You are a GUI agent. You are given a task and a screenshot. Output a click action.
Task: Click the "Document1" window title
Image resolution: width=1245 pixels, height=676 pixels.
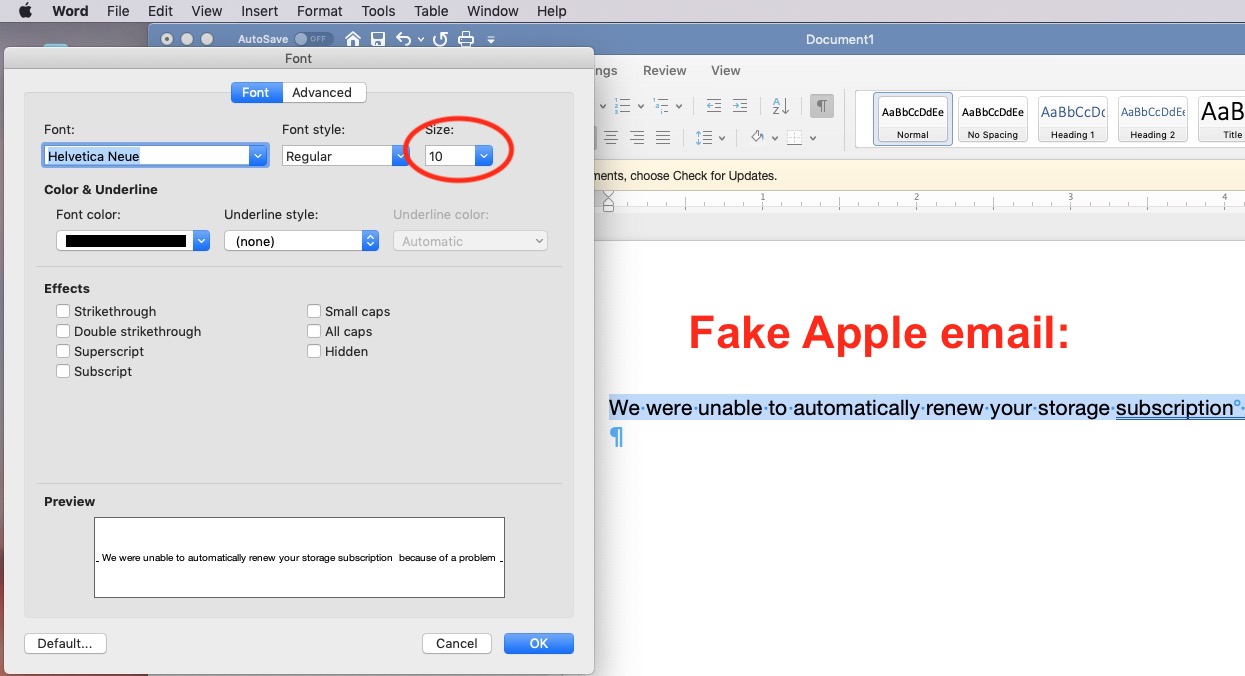click(x=840, y=39)
